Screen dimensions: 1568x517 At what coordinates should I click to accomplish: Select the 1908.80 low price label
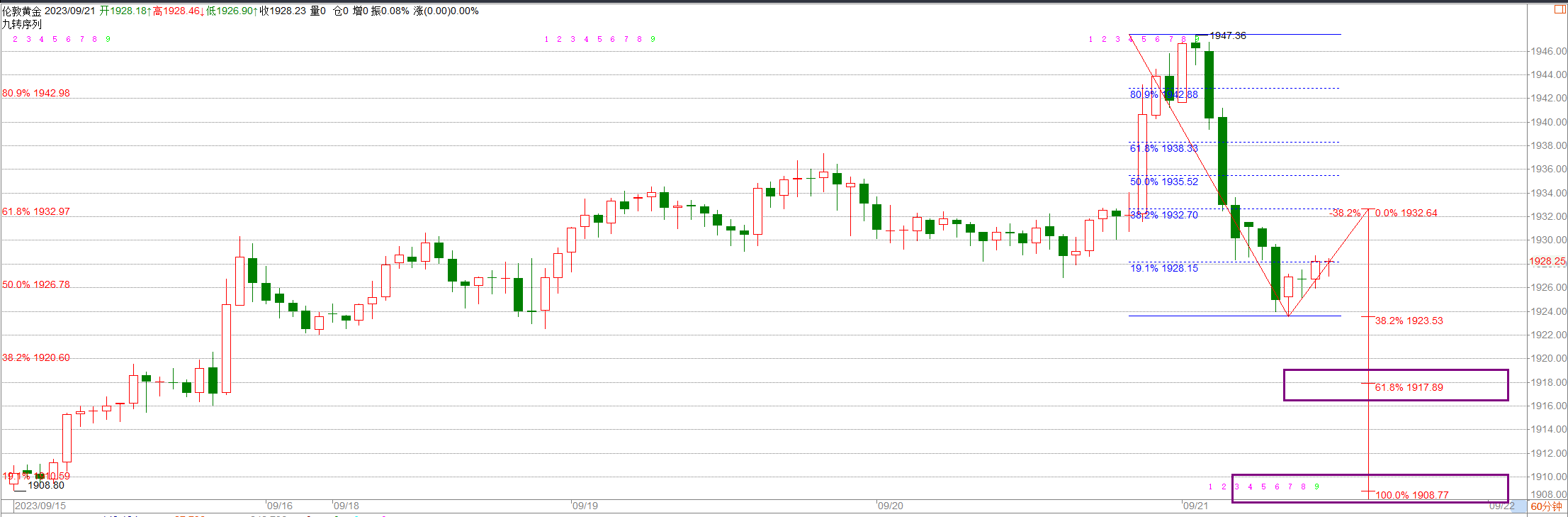tap(46, 485)
